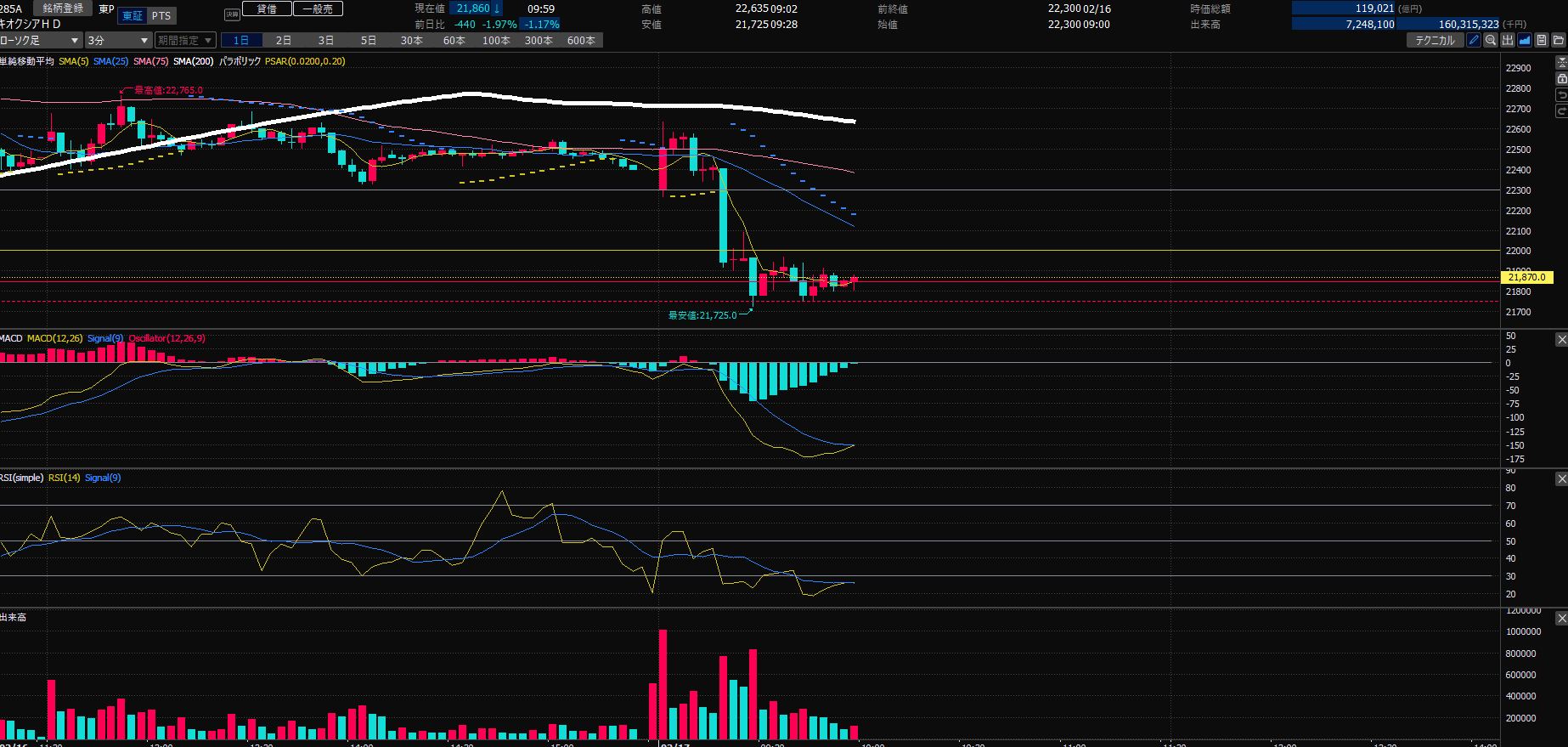Image resolution: width=1568 pixels, height=747 pixels.
Task: Click the blue area chart icon
Action: pos(1525,40)
